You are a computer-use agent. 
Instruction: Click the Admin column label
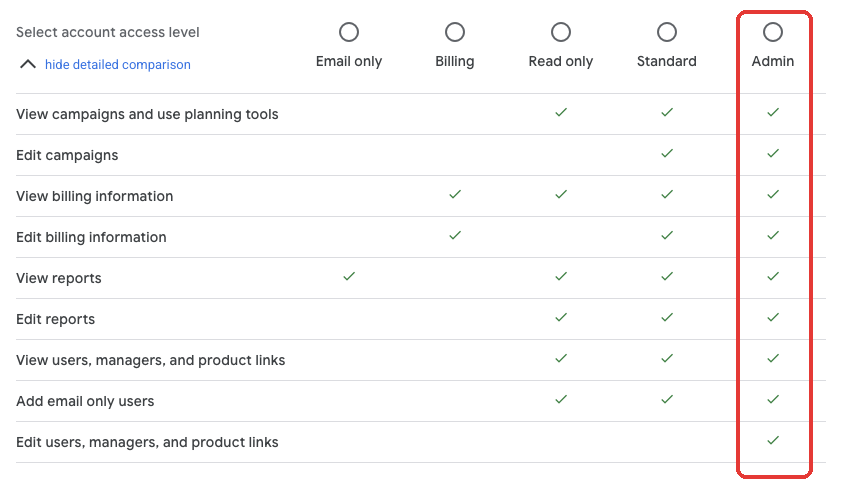coord(773,61)
